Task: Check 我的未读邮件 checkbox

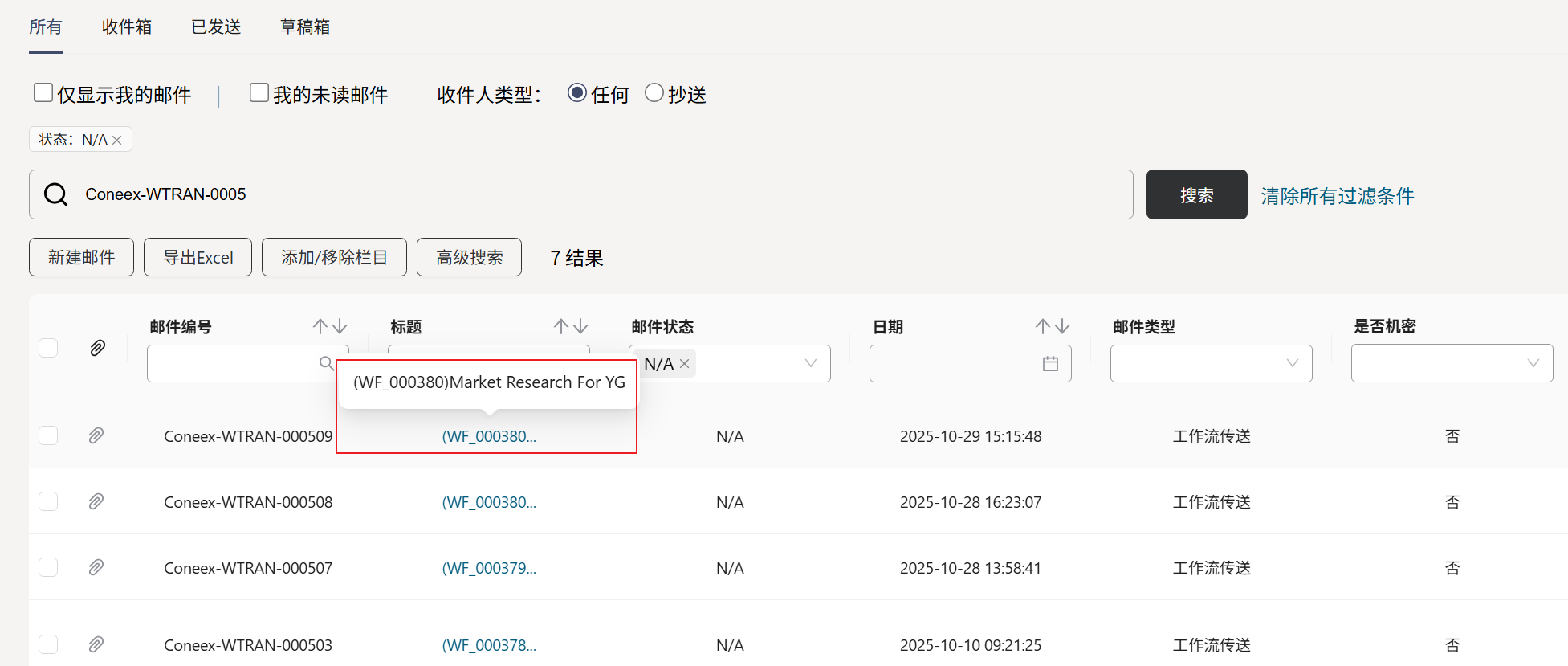Action: point(259,93)
